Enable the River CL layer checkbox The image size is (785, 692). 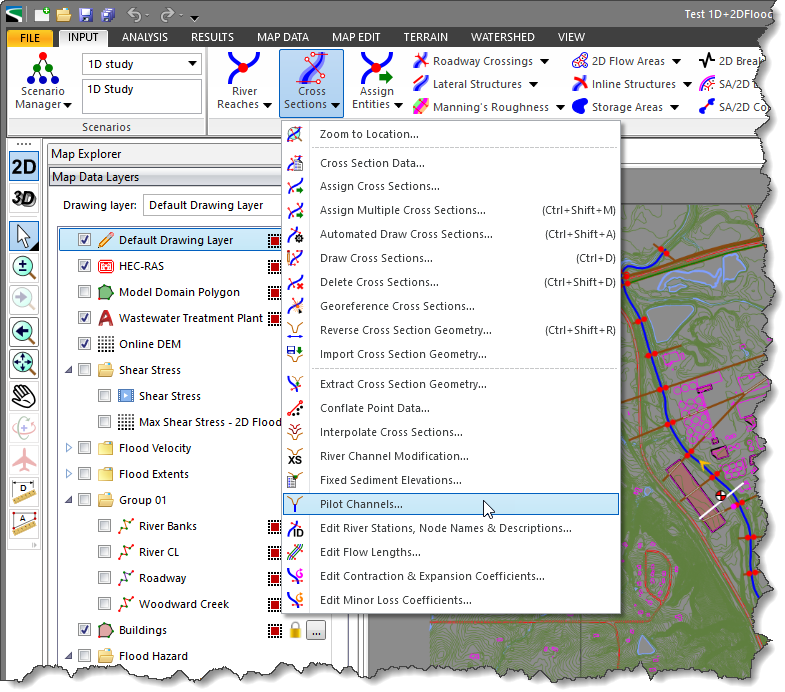[105, 552]
